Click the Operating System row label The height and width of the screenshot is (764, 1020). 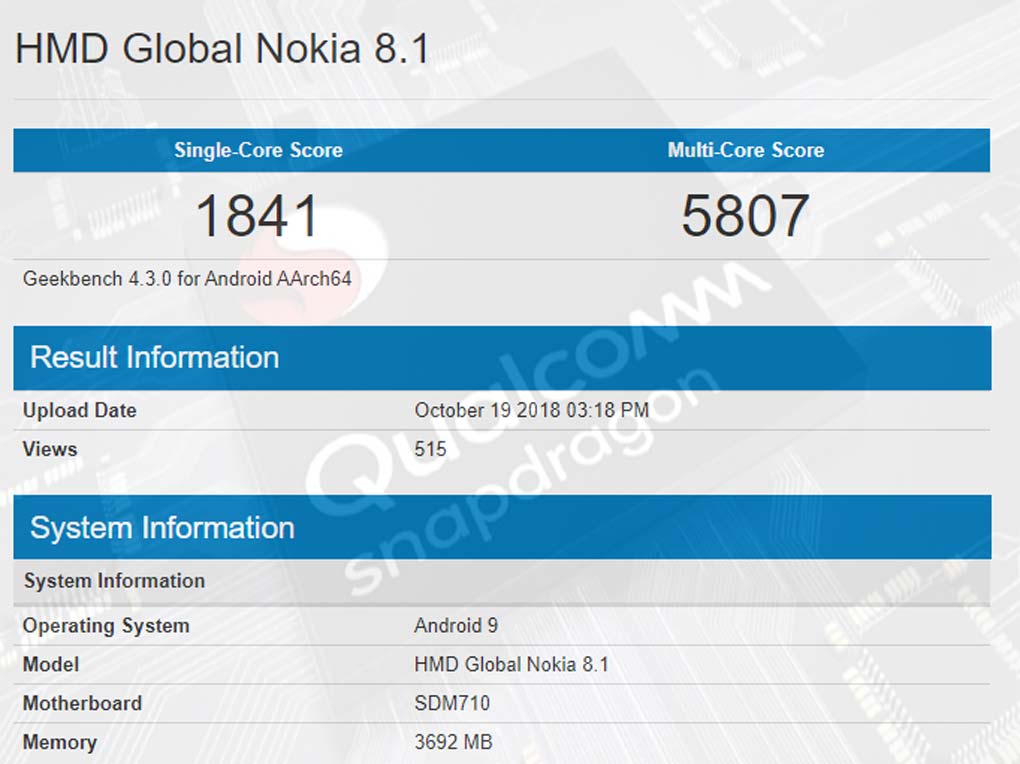[x=106, y=626]
